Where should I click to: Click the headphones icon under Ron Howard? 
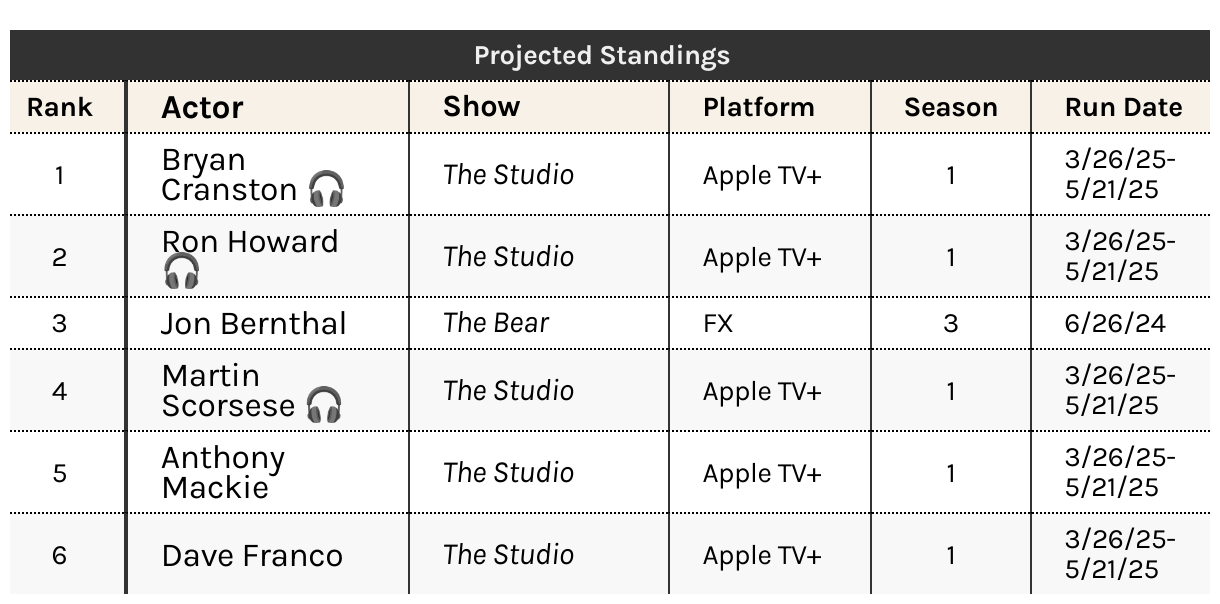click(x=181, y=271)
